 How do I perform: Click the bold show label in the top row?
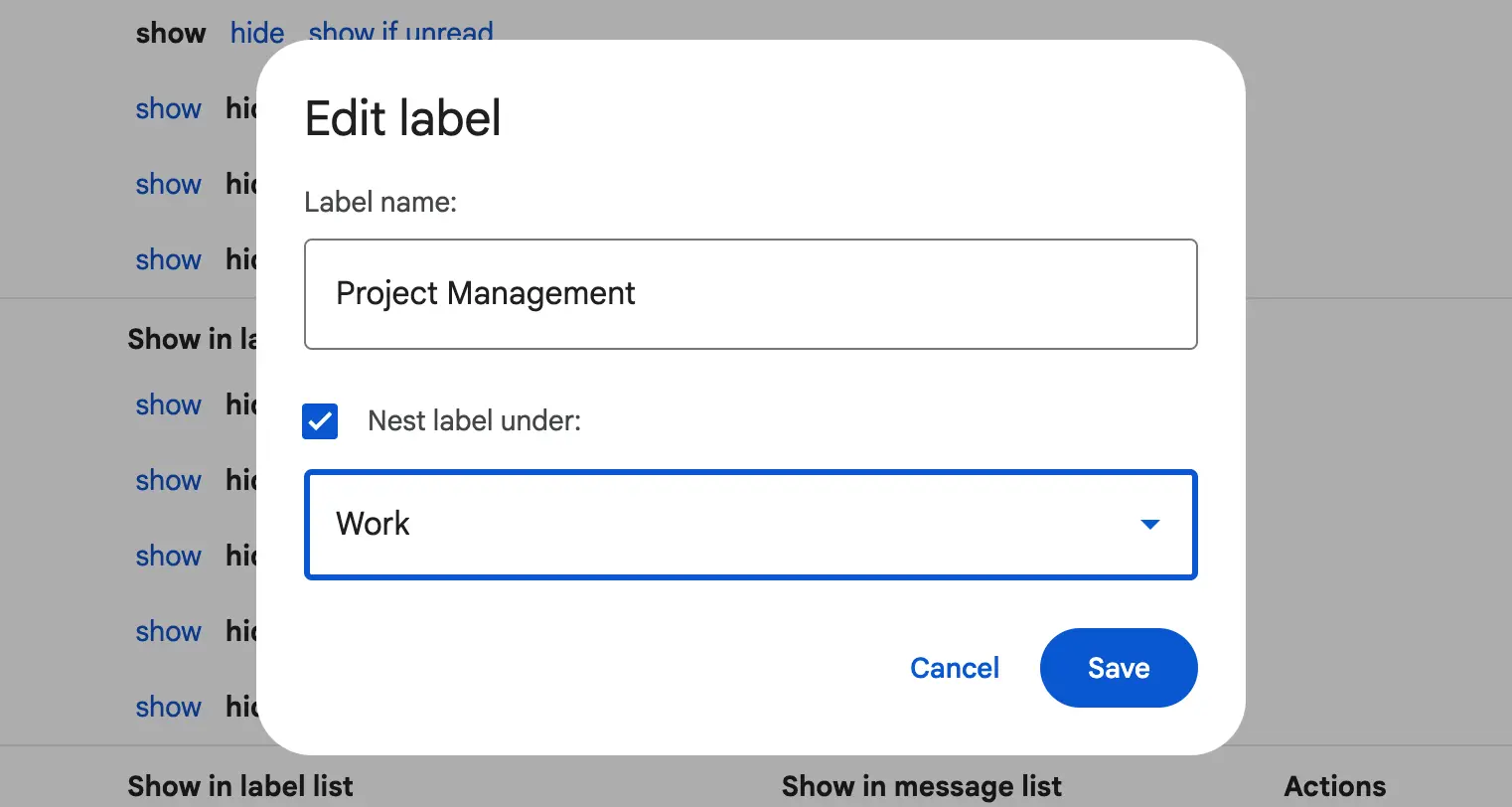tap(170, 33)
